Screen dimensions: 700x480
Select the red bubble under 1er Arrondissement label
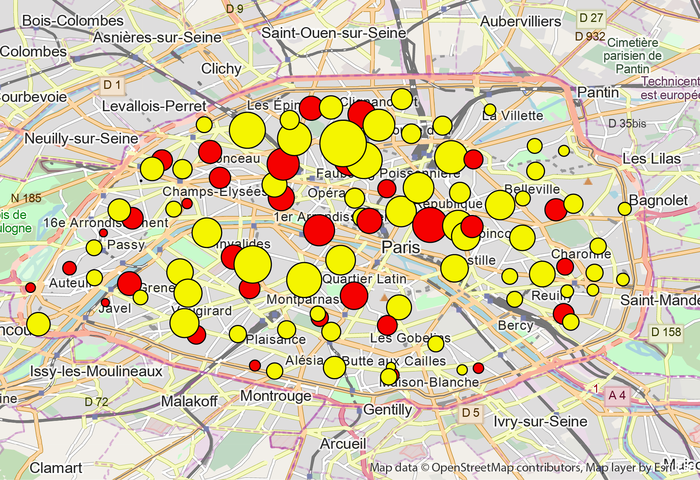coord(319,230)
